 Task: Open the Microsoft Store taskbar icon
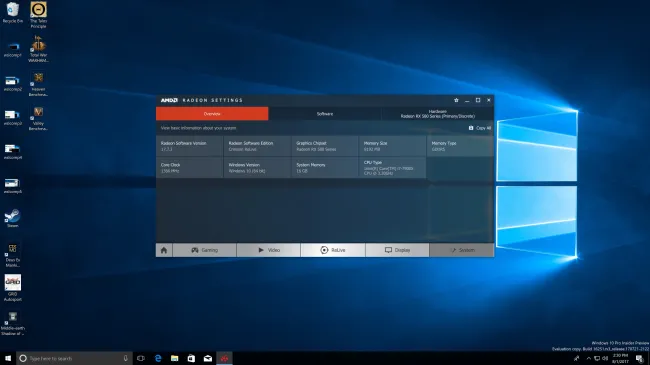point(191,358)
